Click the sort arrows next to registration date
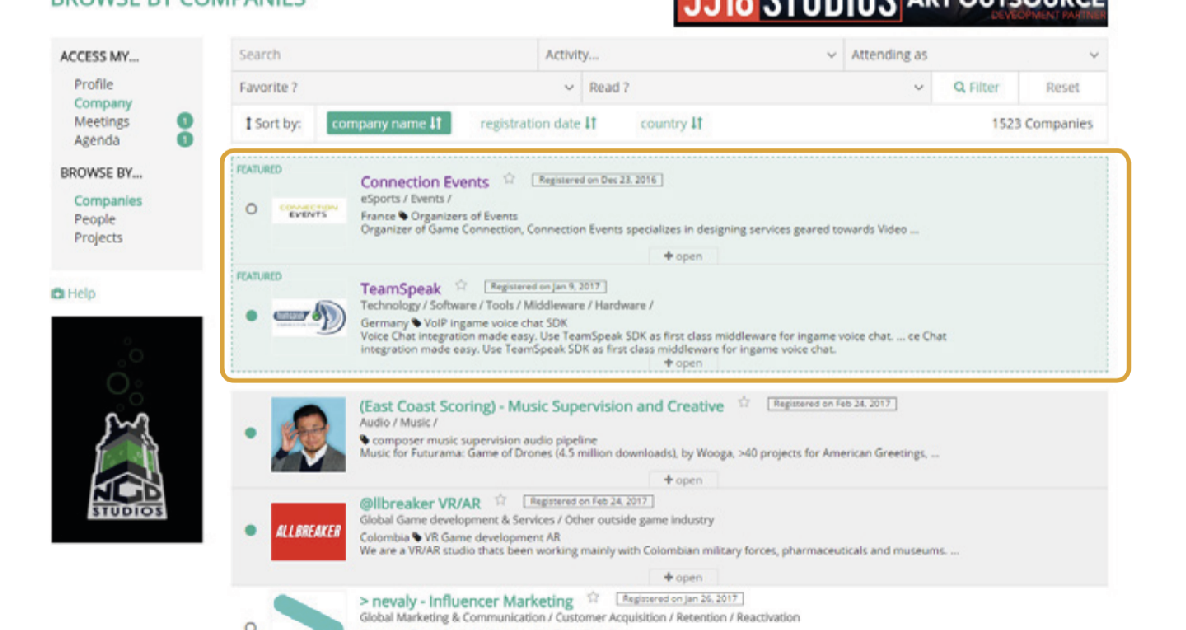This screenshot has width=1186, height=630. click(591, 123)
